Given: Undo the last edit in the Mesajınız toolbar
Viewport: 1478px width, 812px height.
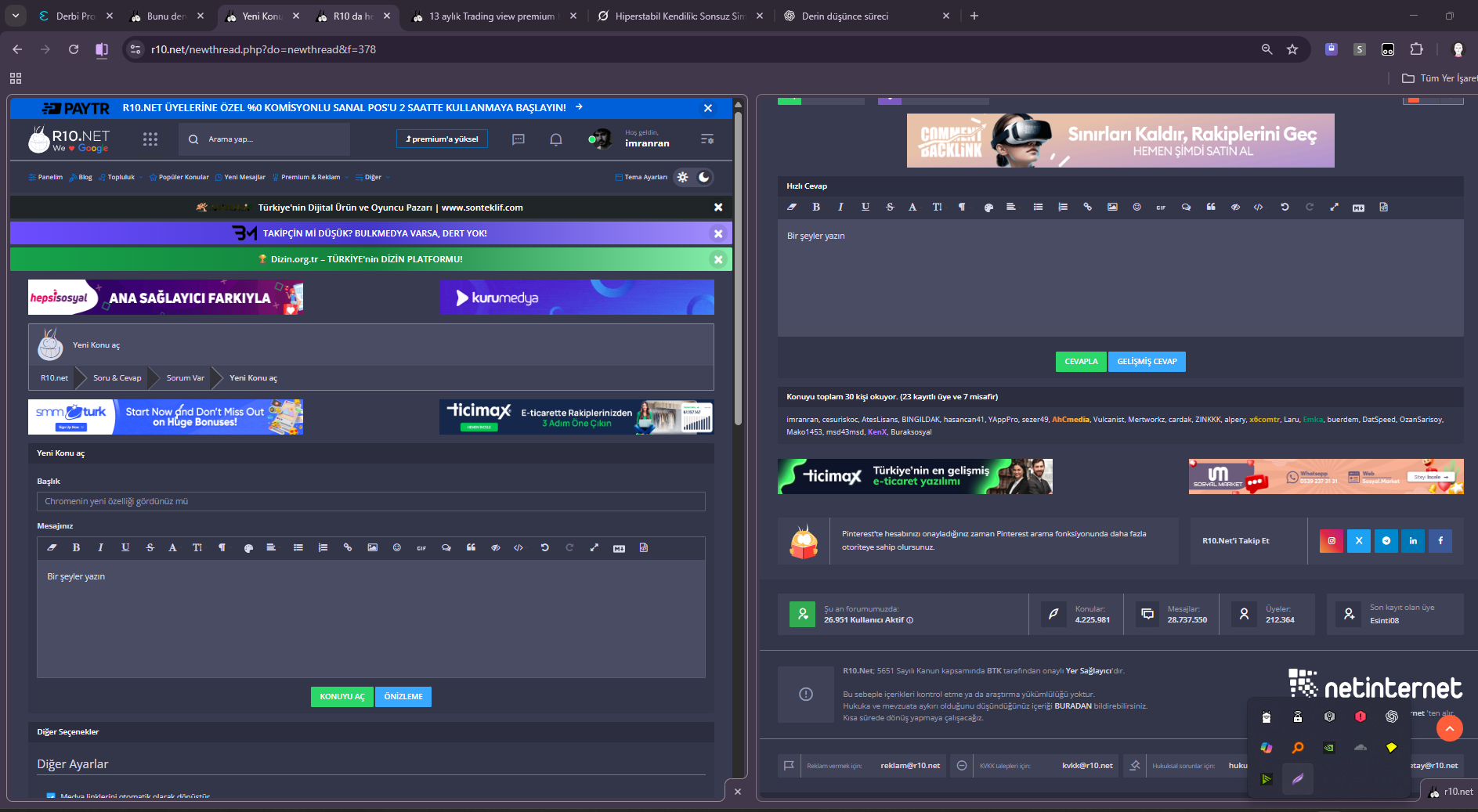Looking at the screenshot, I should [544, 548].
